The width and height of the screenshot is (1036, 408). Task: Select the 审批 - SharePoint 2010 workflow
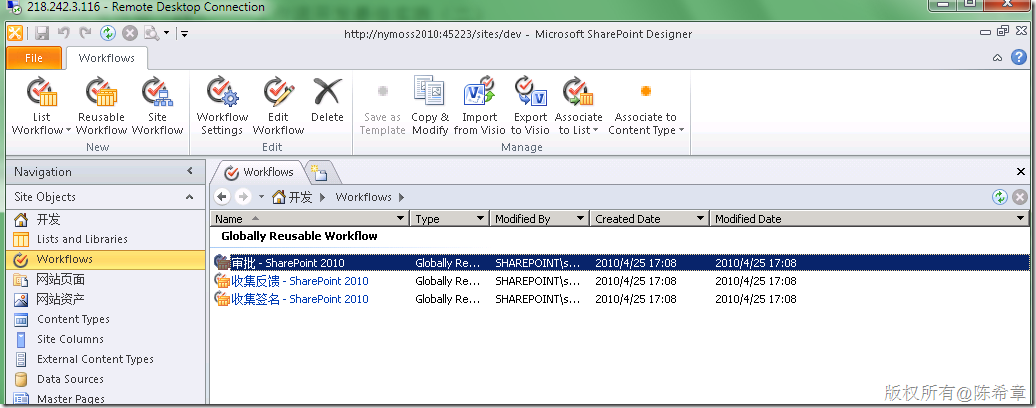(x=620, y=263)
